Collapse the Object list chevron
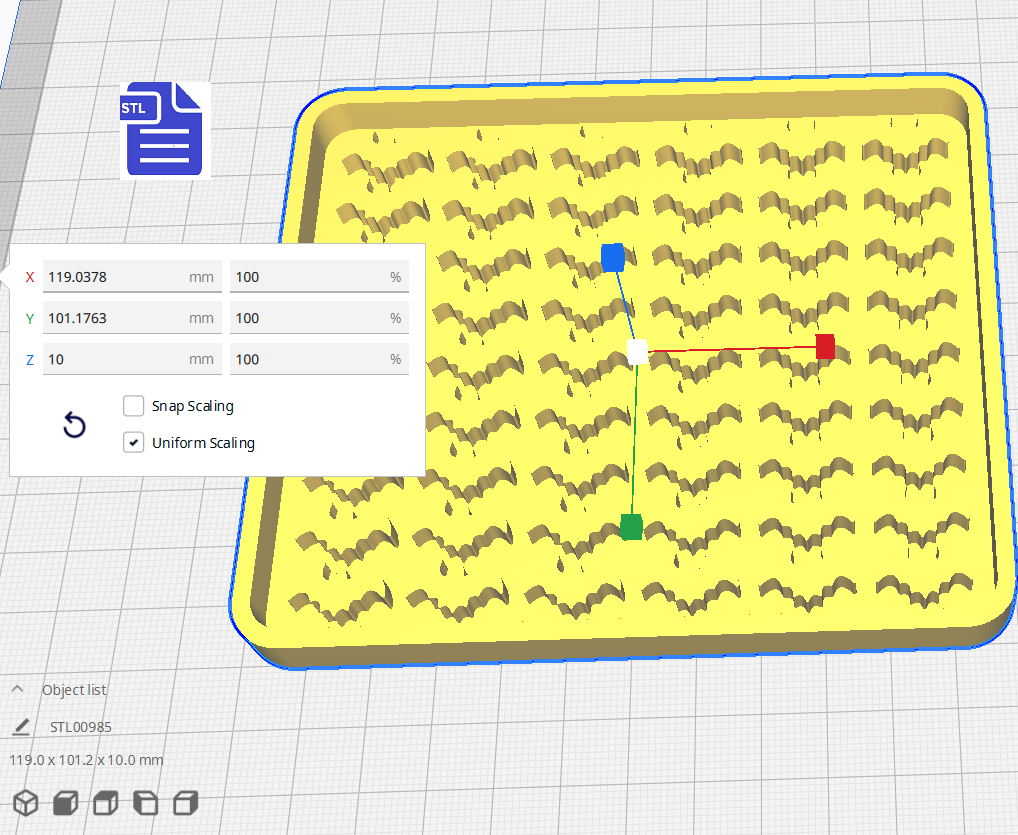 (18, 689)
